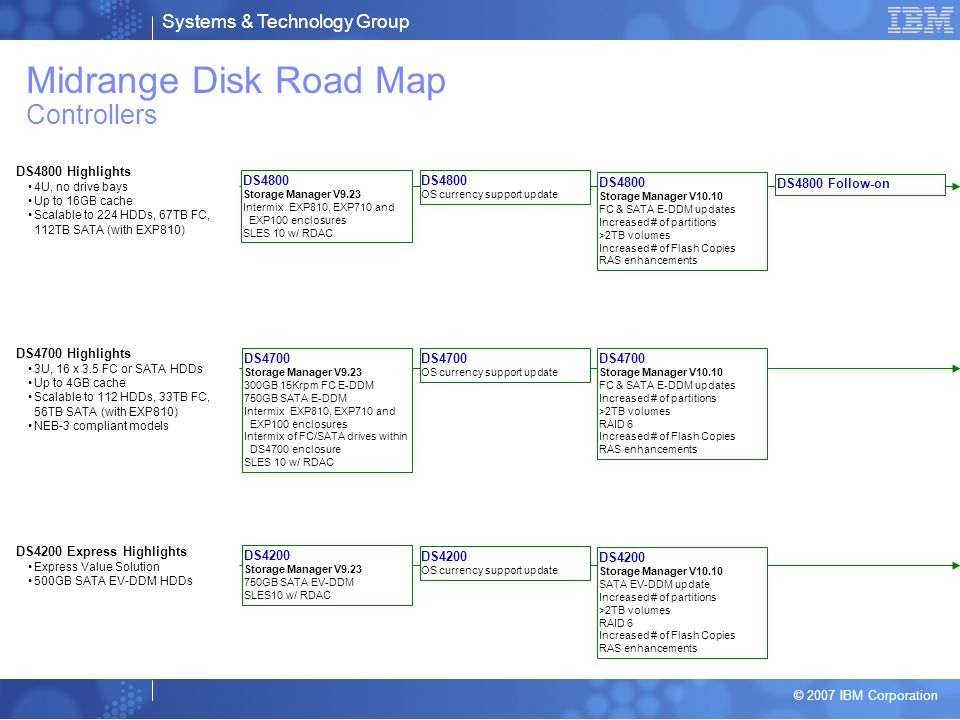Select 'RAID 6' in the DS4200 box
The image size is (960, 720).
click(x=616, y=623)
